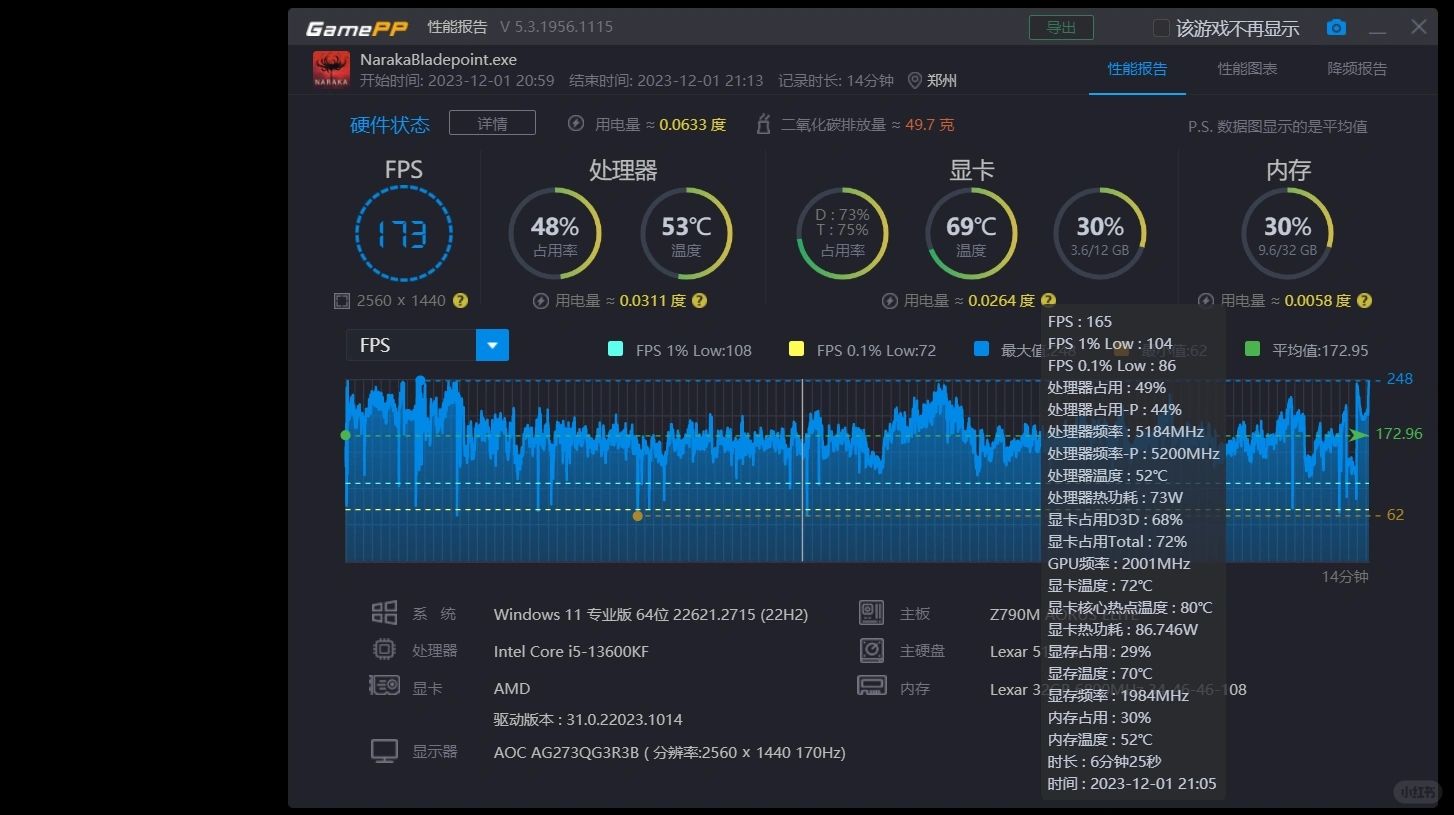Click the GPU 69℃ 温度 gauge
This screenshot has width=1454, height=815.
[x=971, y=234]
